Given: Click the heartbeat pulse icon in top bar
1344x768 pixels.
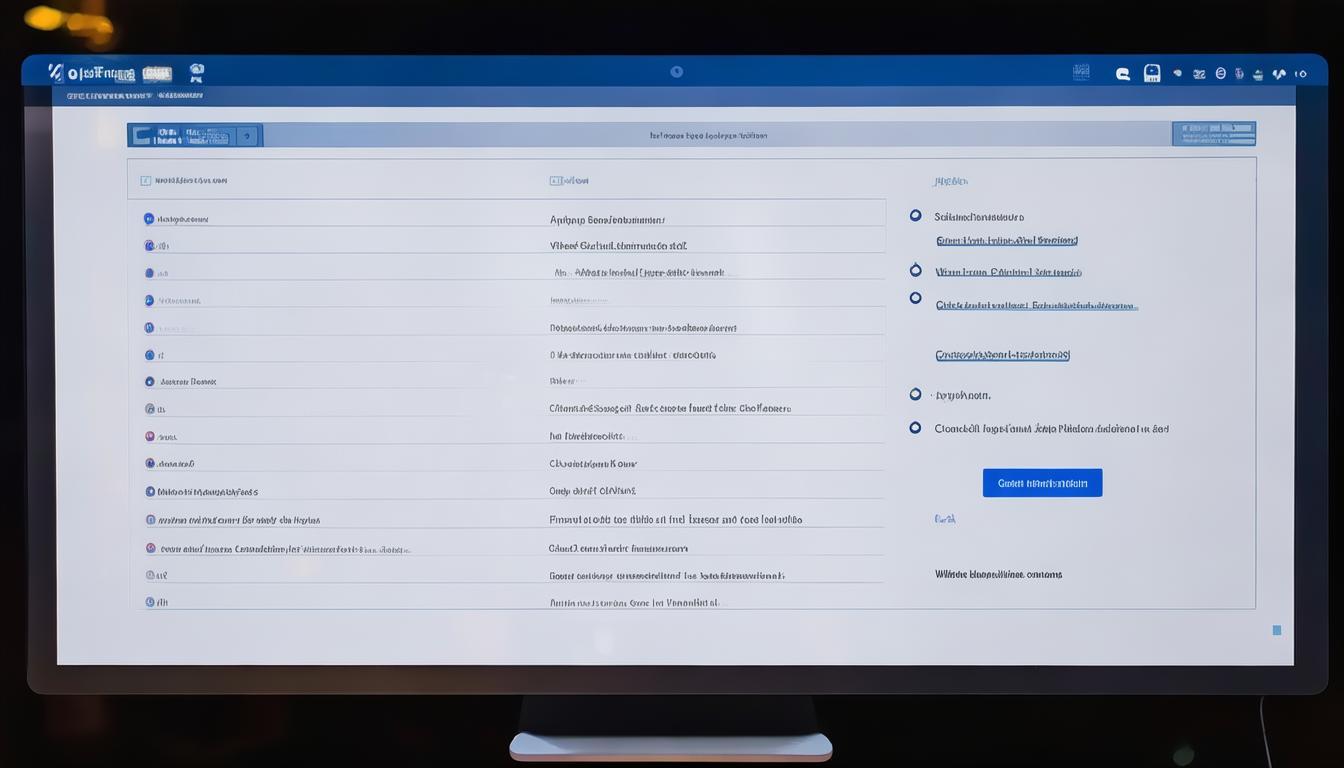Looking at the screenshot, I should (x=1279, y=73).
